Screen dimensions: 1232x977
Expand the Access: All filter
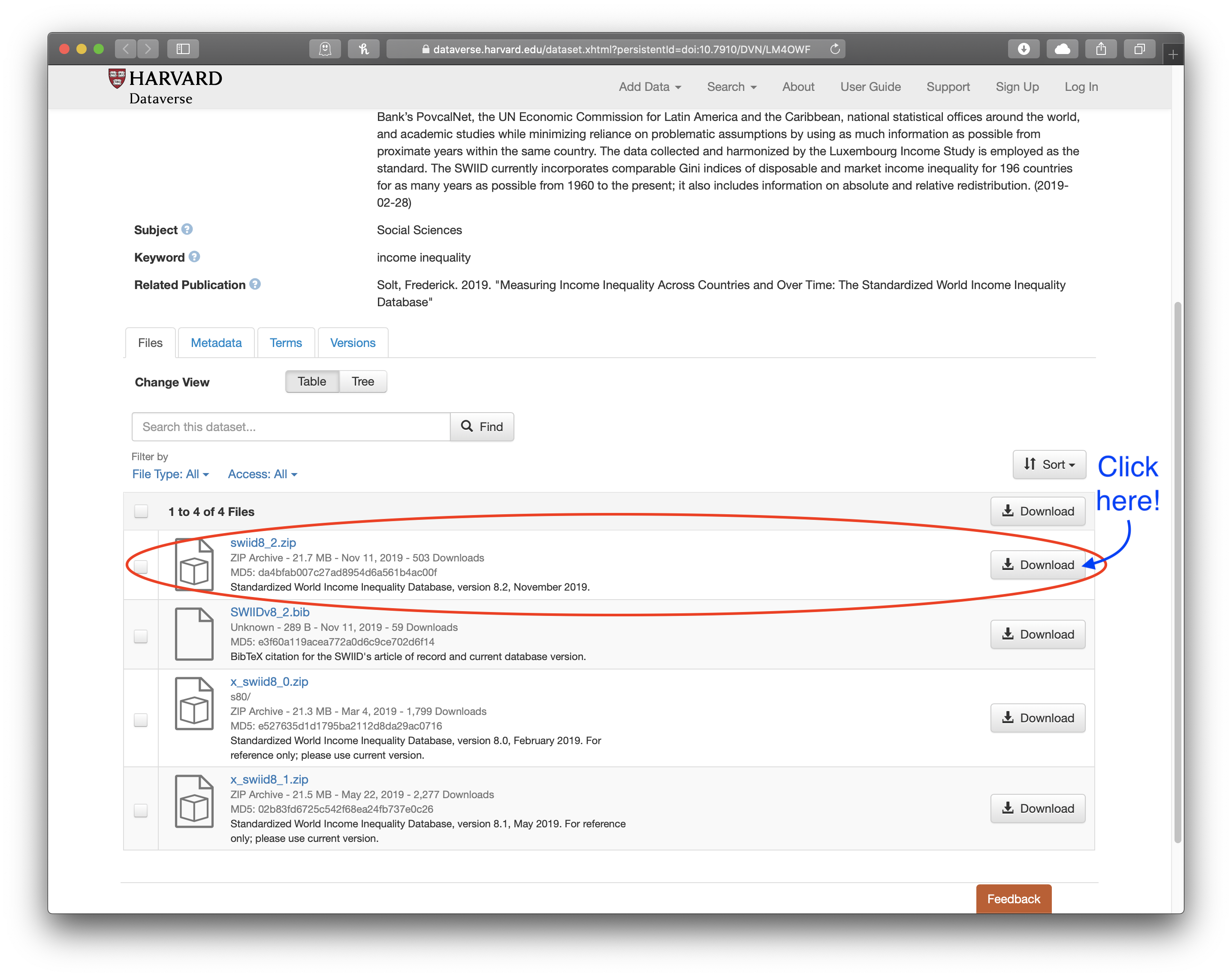(262, 474)
